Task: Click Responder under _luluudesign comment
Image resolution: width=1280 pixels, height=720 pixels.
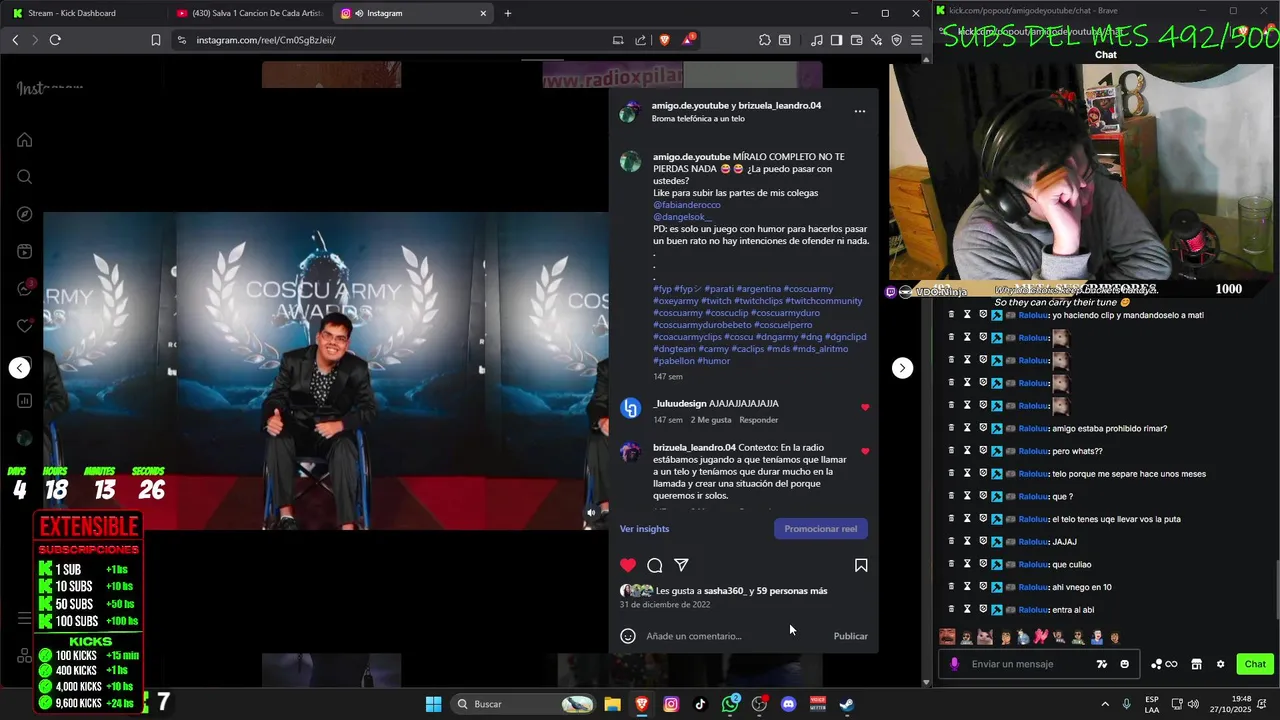Action: coord(758,420)
